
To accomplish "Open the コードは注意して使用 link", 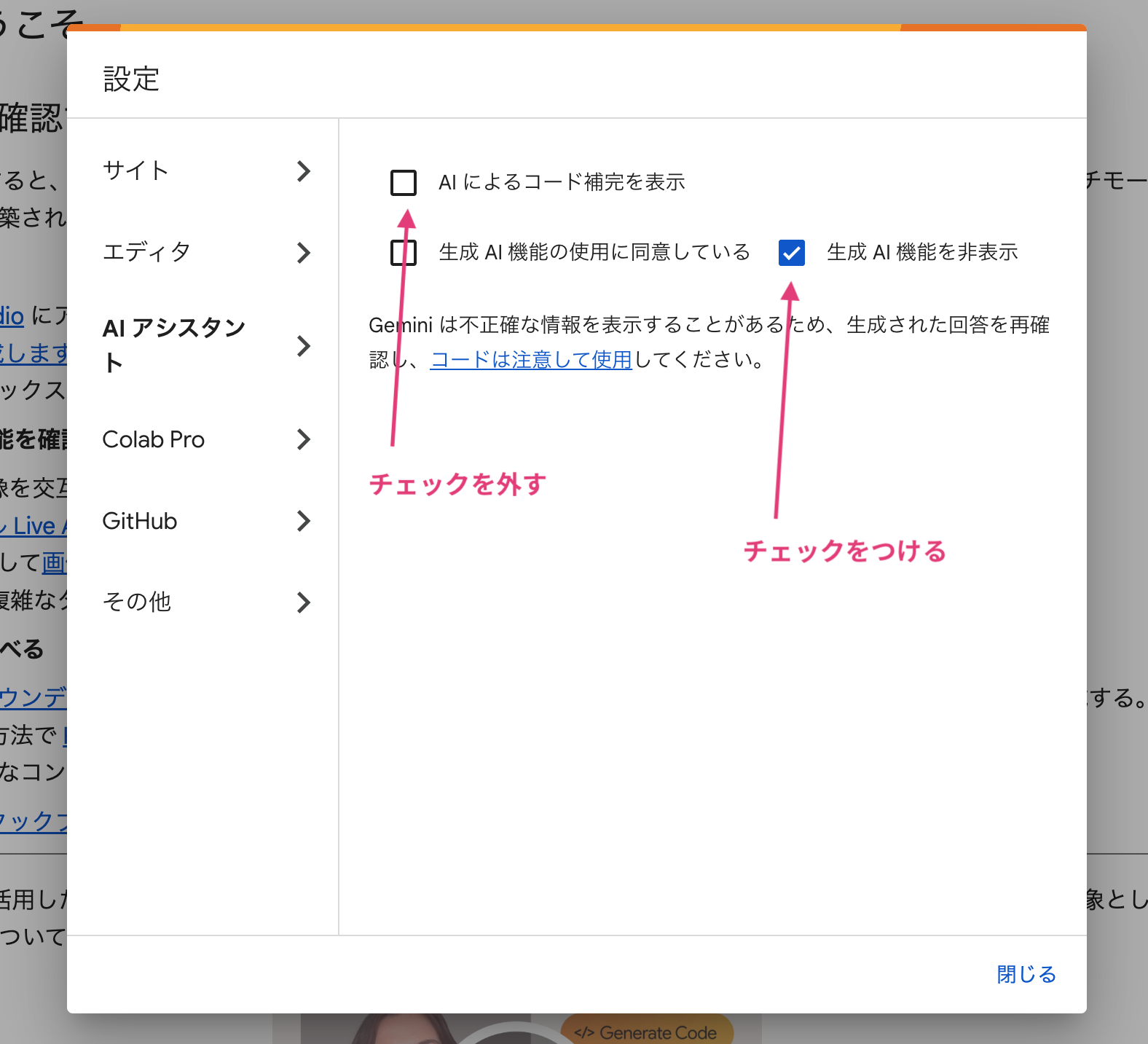I will (531, 360).
